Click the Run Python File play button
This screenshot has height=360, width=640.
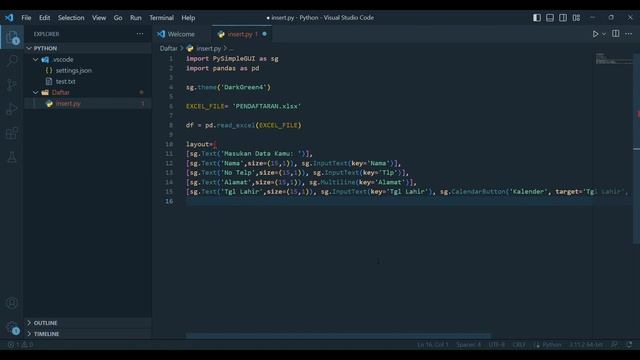pos(596,34)
